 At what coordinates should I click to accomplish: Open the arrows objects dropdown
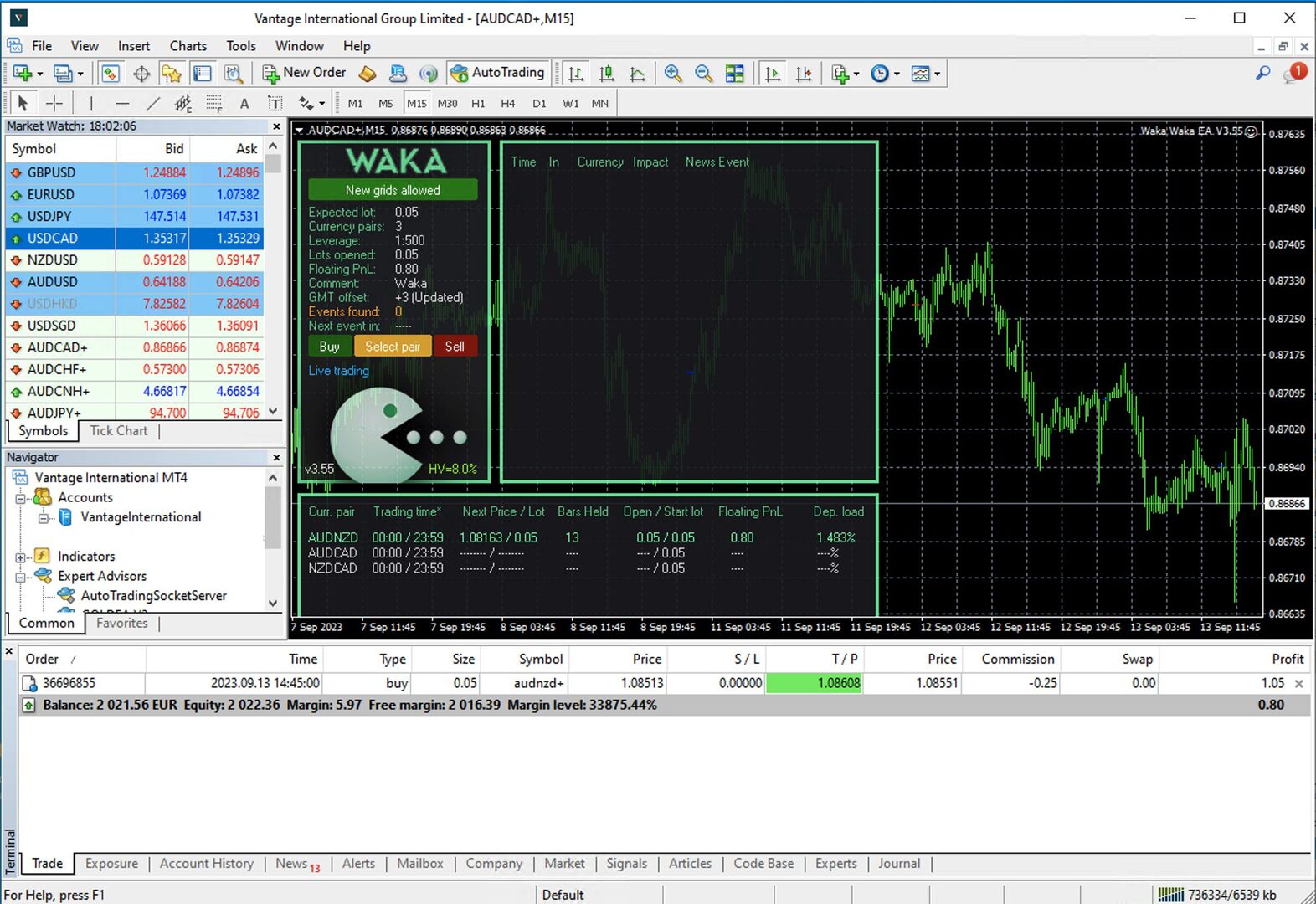point(311,103)
